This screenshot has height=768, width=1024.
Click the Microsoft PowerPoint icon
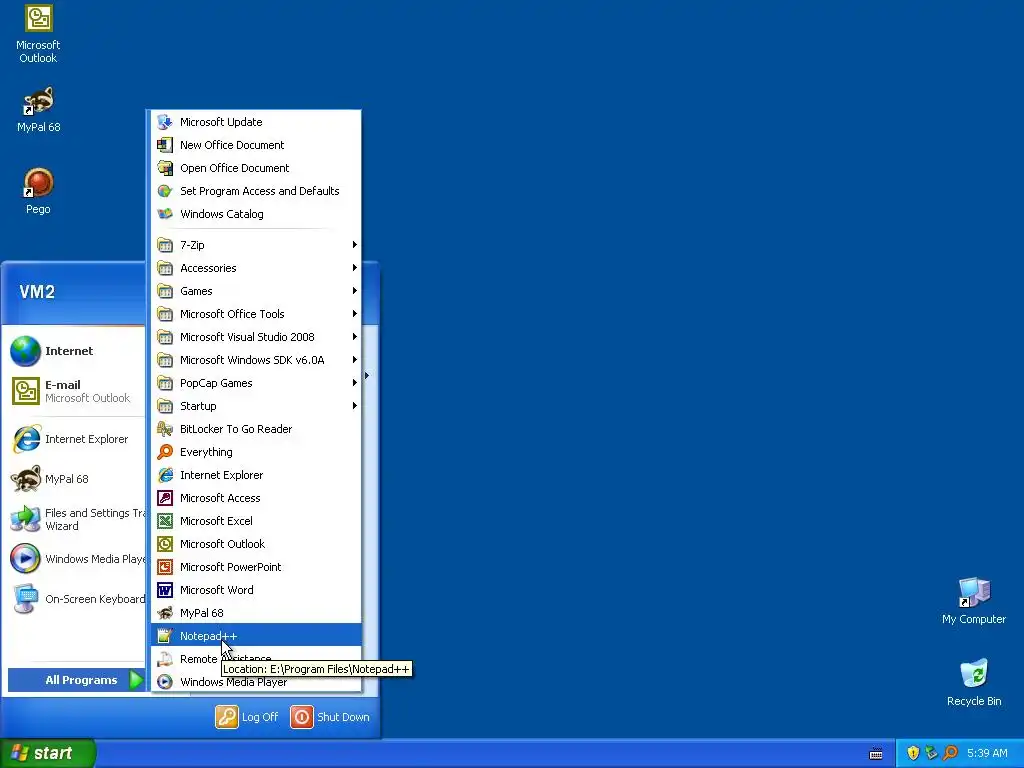point(165,567)
